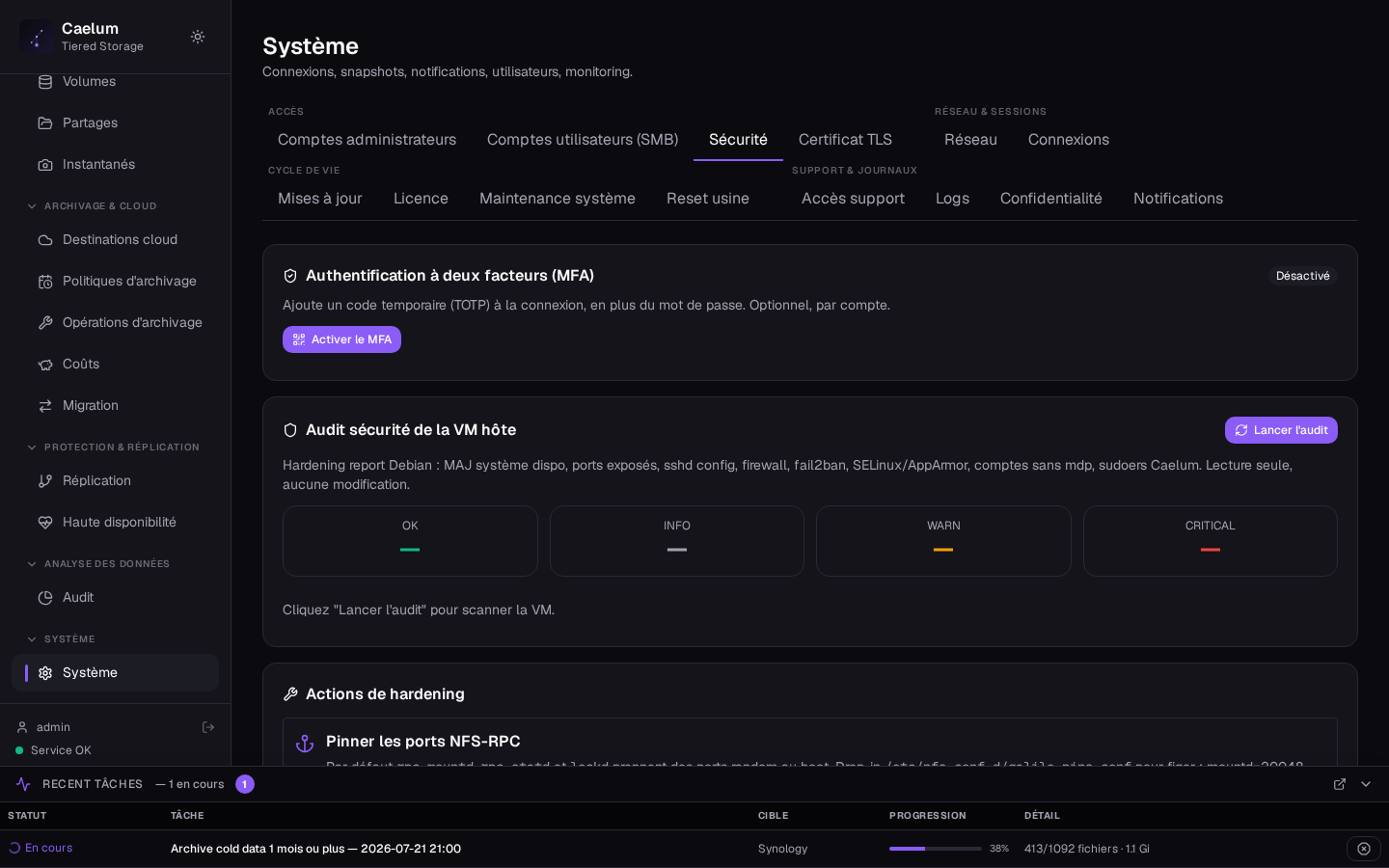Open the Comptes administrateurs tab
Image resolution: width=1389 pixels, height=868 pixels.
tap(367, 140)
